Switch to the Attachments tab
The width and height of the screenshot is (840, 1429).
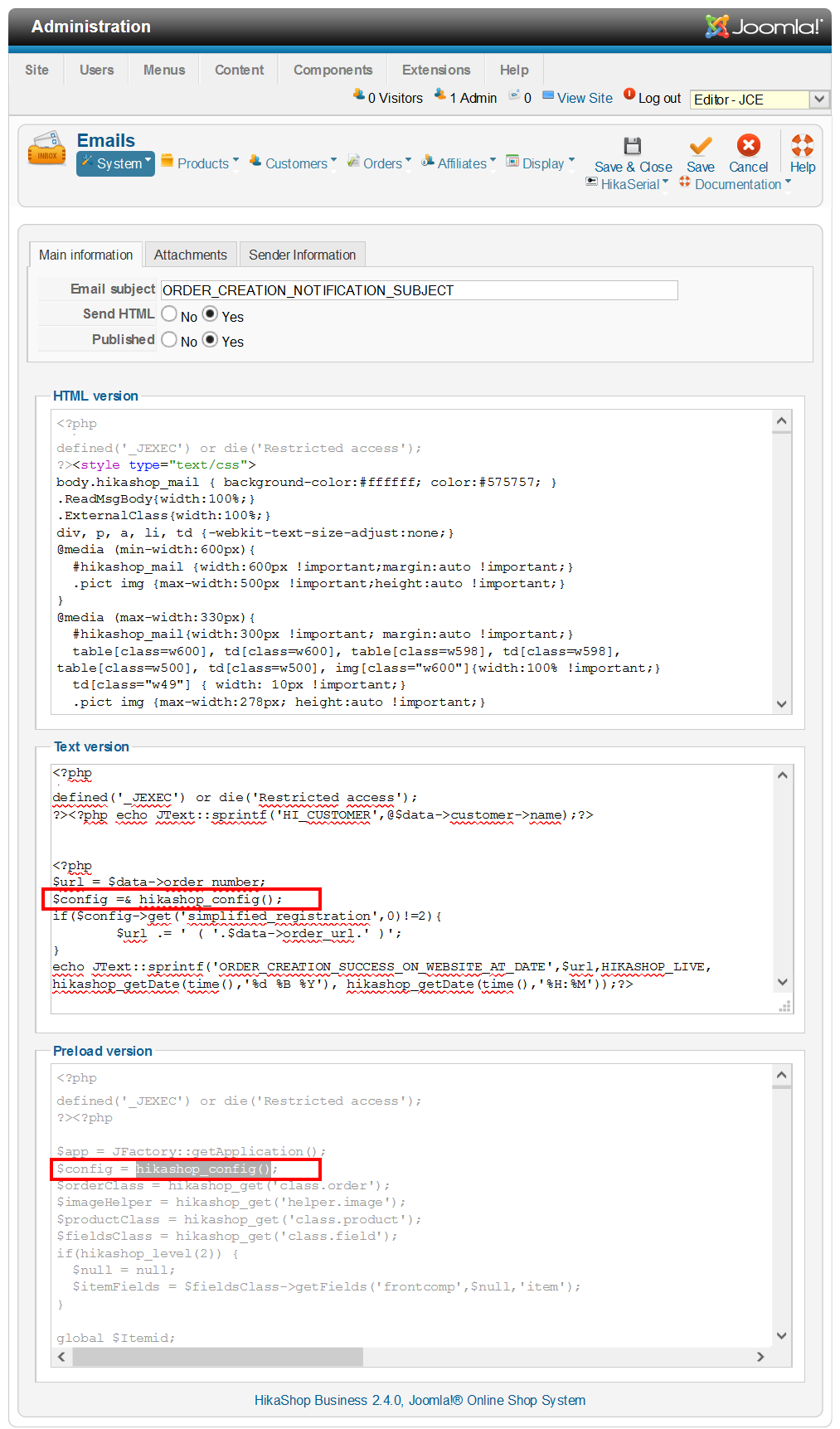[x=190, y=255]
